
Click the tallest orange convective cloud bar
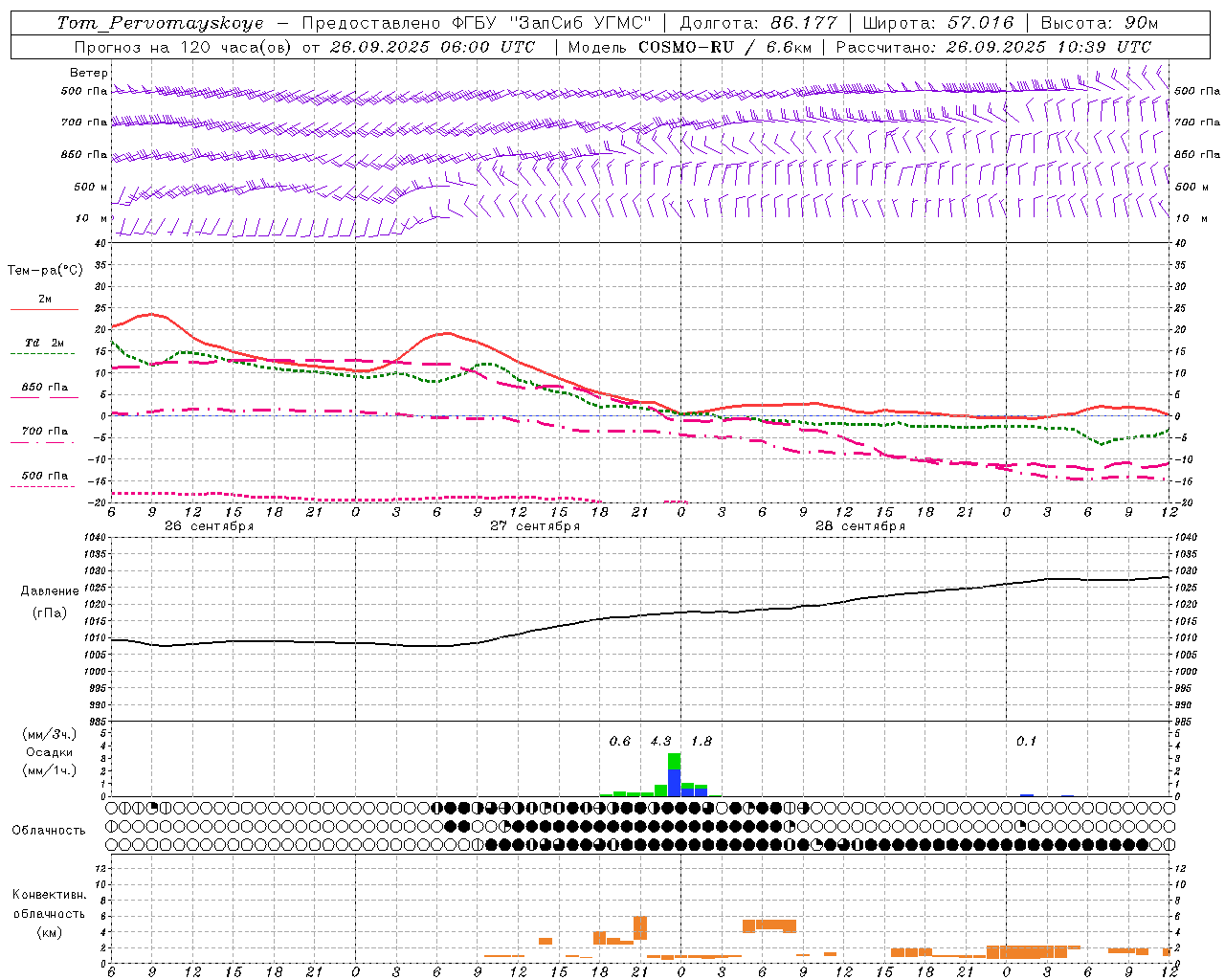640,927
